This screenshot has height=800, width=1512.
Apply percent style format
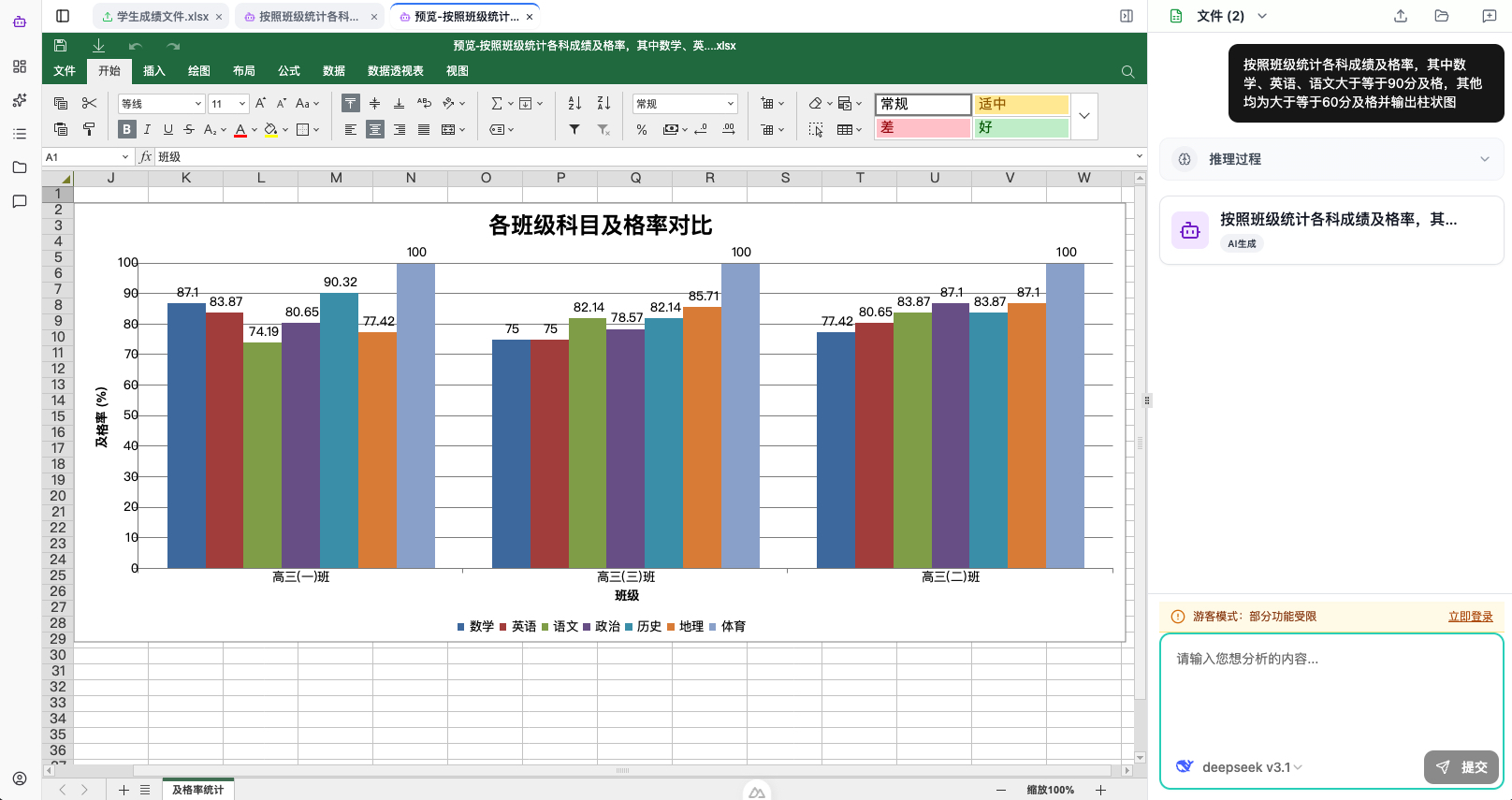[642, 129]
